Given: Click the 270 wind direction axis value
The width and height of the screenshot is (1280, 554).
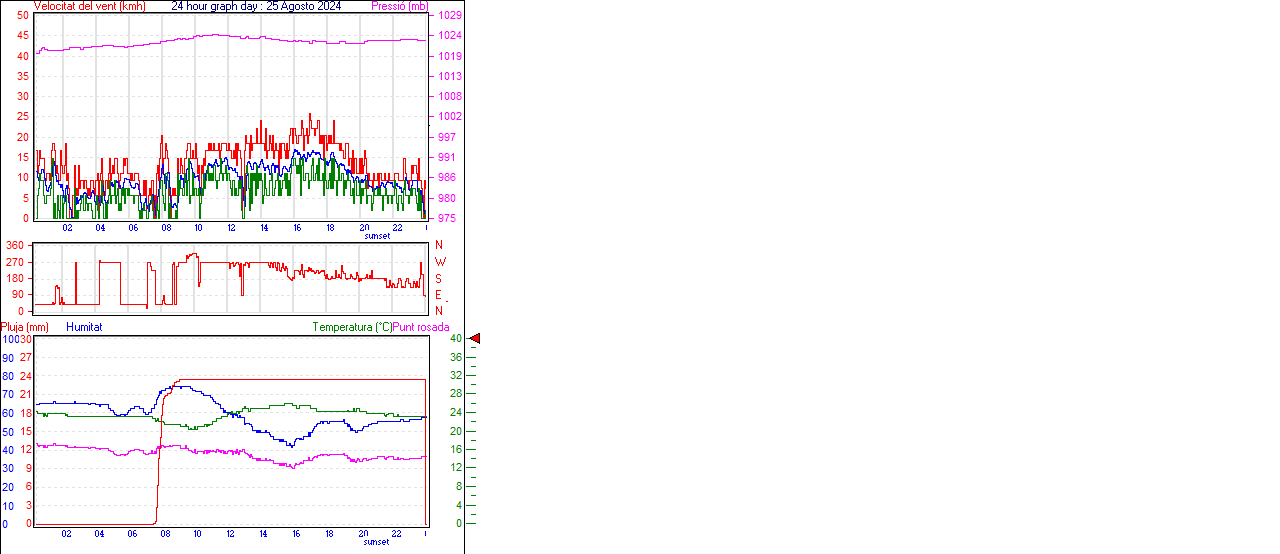Looking at the screenshot, I should point(15,262).
